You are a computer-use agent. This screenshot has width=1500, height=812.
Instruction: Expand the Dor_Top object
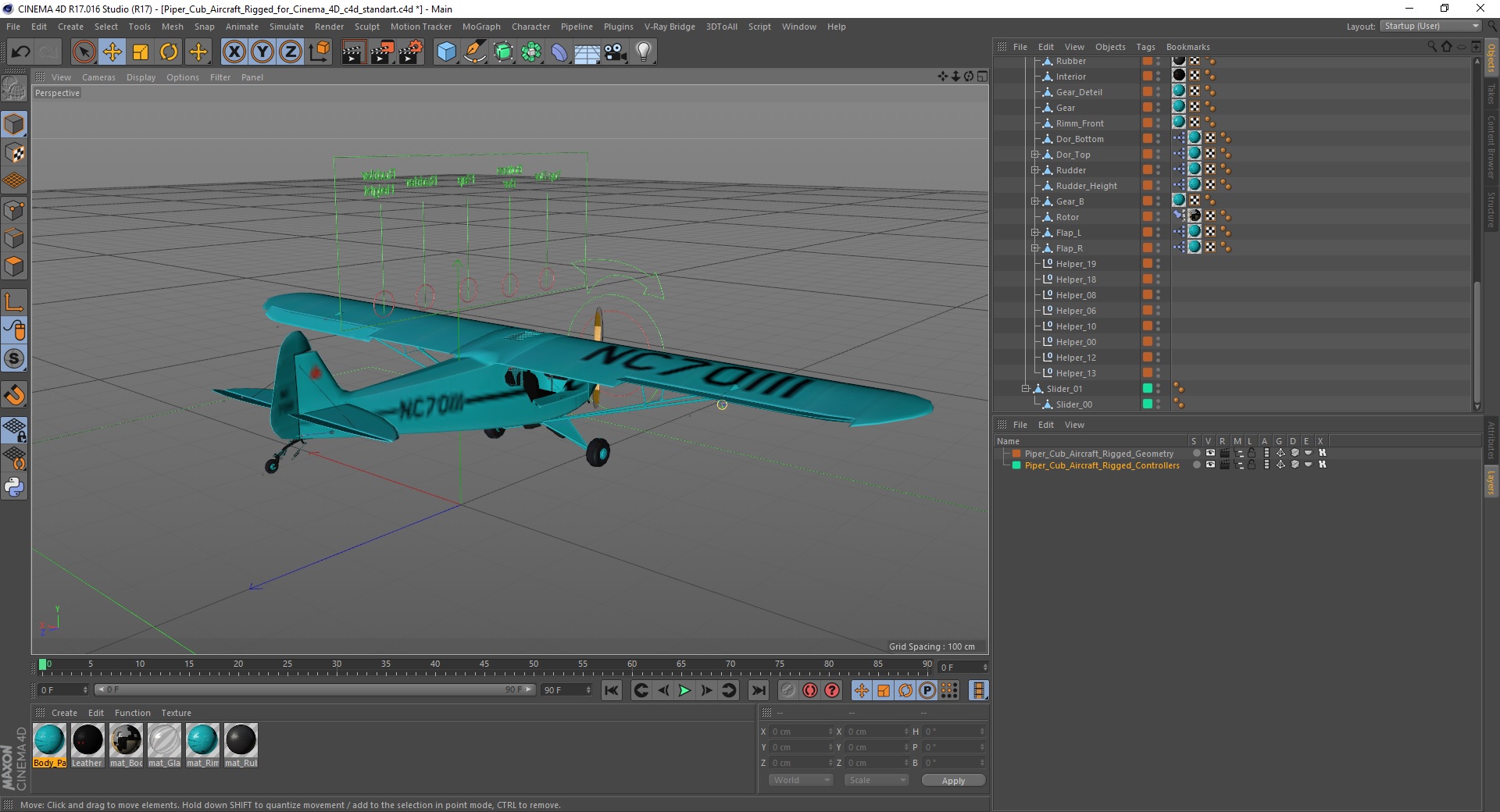pyautogui.click(x=1034, y=155)
